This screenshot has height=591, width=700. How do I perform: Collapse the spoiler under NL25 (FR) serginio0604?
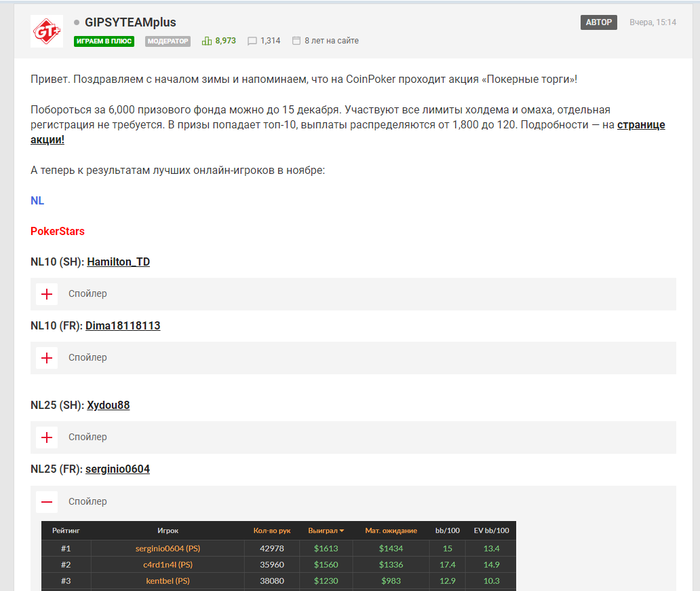coord(47,502)
